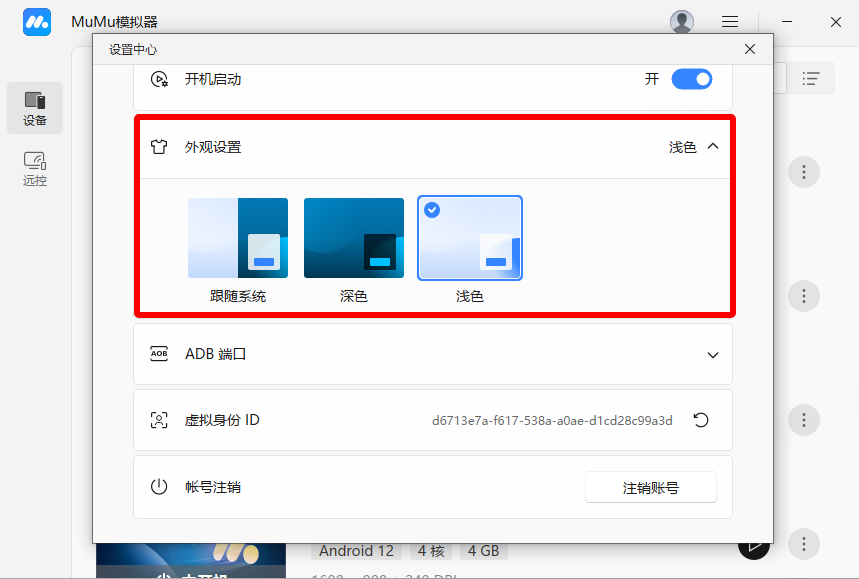Select the 跟随系统 theme option
The width and height of the screenshot is (859, 579).
point(238,238)
